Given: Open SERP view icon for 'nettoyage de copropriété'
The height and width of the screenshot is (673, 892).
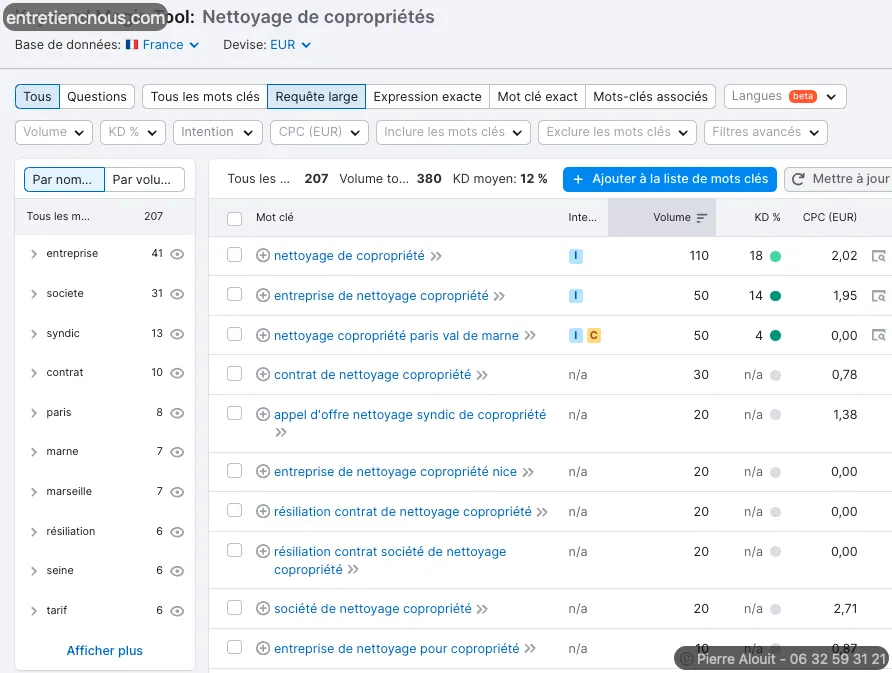Looking at the screenshot, I should click(x=878, y=256).
